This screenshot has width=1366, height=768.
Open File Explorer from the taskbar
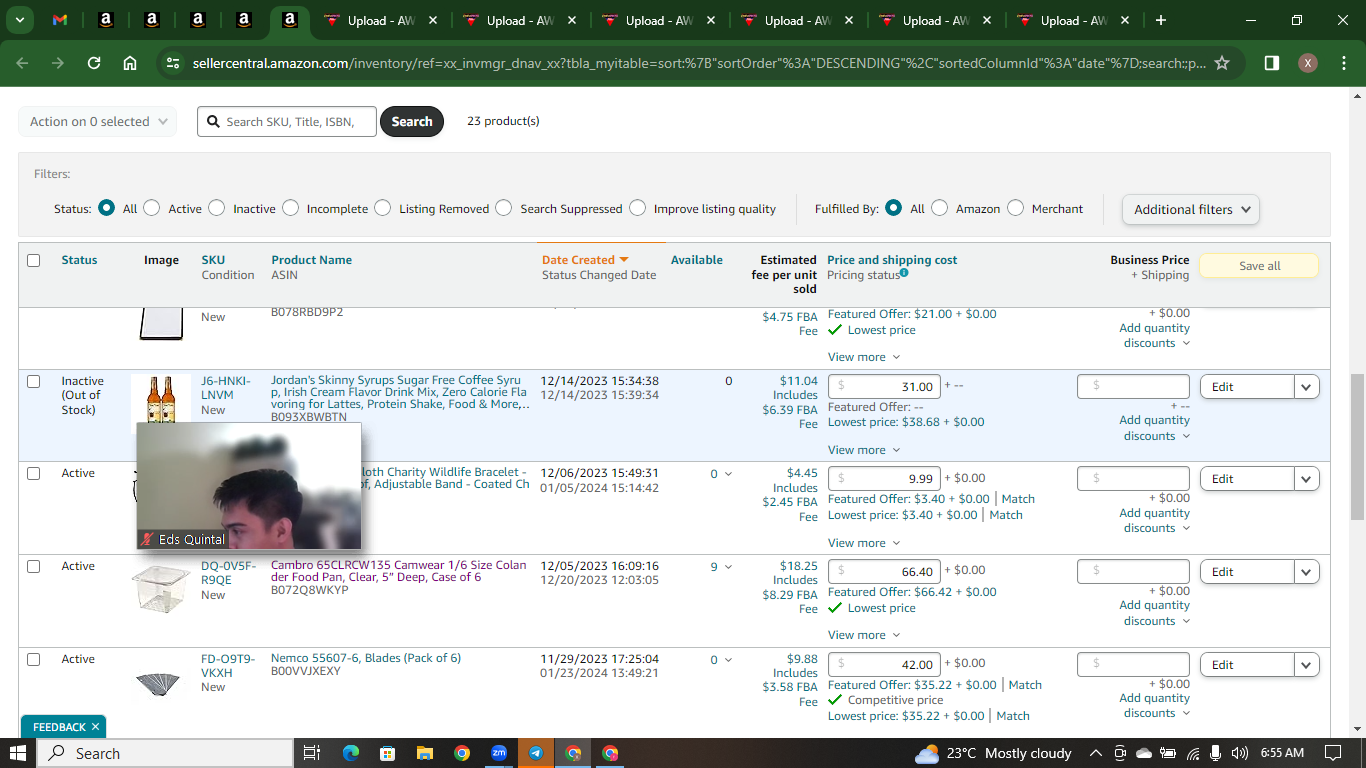424,753
